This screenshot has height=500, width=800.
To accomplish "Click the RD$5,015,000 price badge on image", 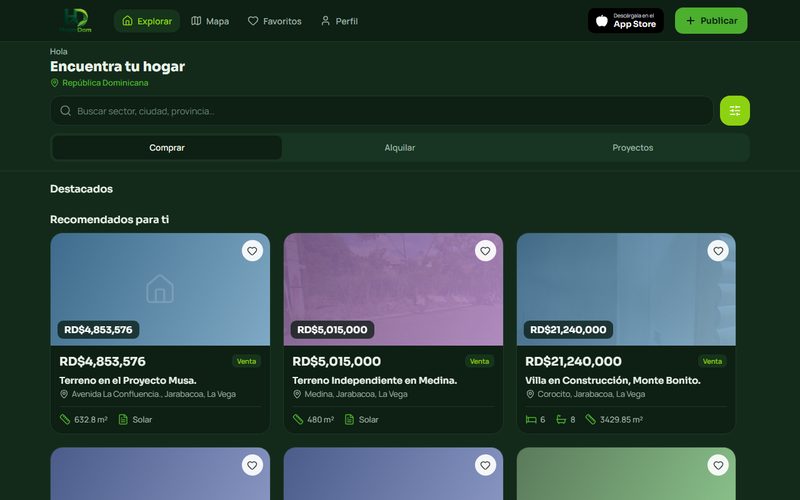I will (x=332, y=330).
